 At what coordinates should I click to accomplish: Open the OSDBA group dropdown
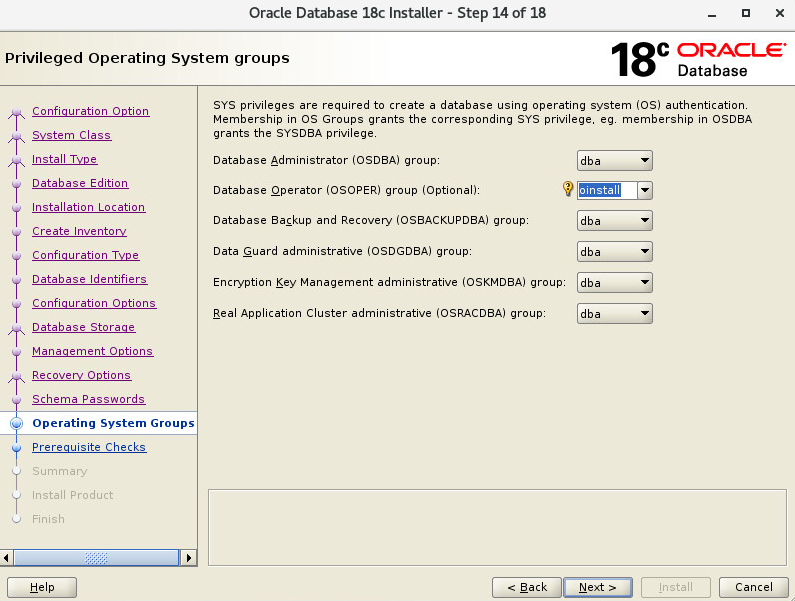(615, 161)
